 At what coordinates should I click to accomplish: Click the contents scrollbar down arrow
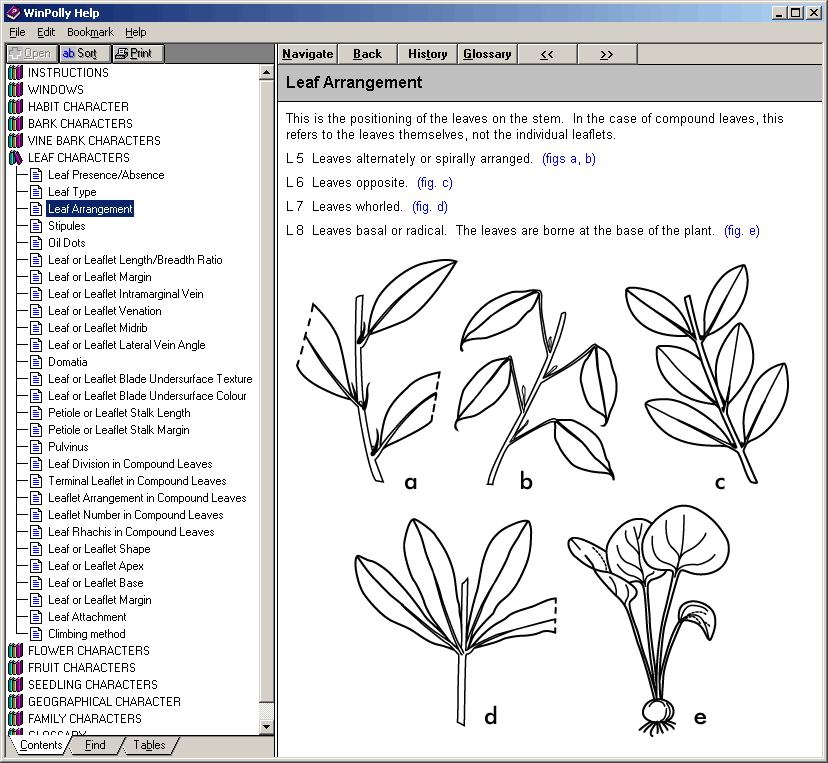pyautogui.click(x=266, y=726)
